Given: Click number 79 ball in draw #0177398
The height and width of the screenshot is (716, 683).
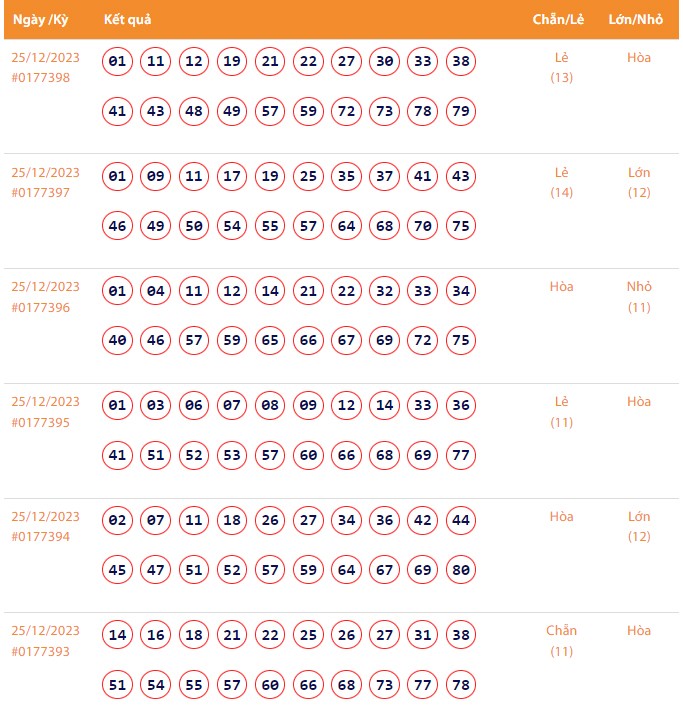Looking at the screenshot, I should click(461, 111).
